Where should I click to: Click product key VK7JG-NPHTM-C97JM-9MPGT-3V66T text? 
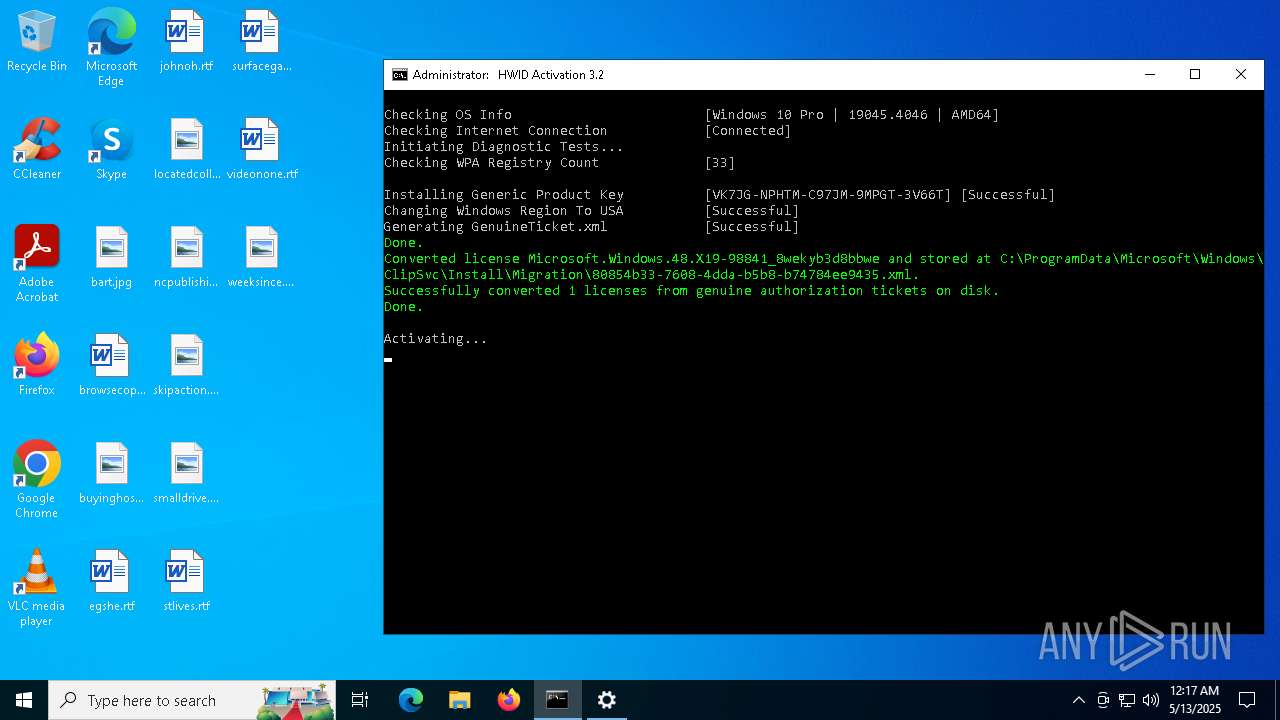(828, 195)
